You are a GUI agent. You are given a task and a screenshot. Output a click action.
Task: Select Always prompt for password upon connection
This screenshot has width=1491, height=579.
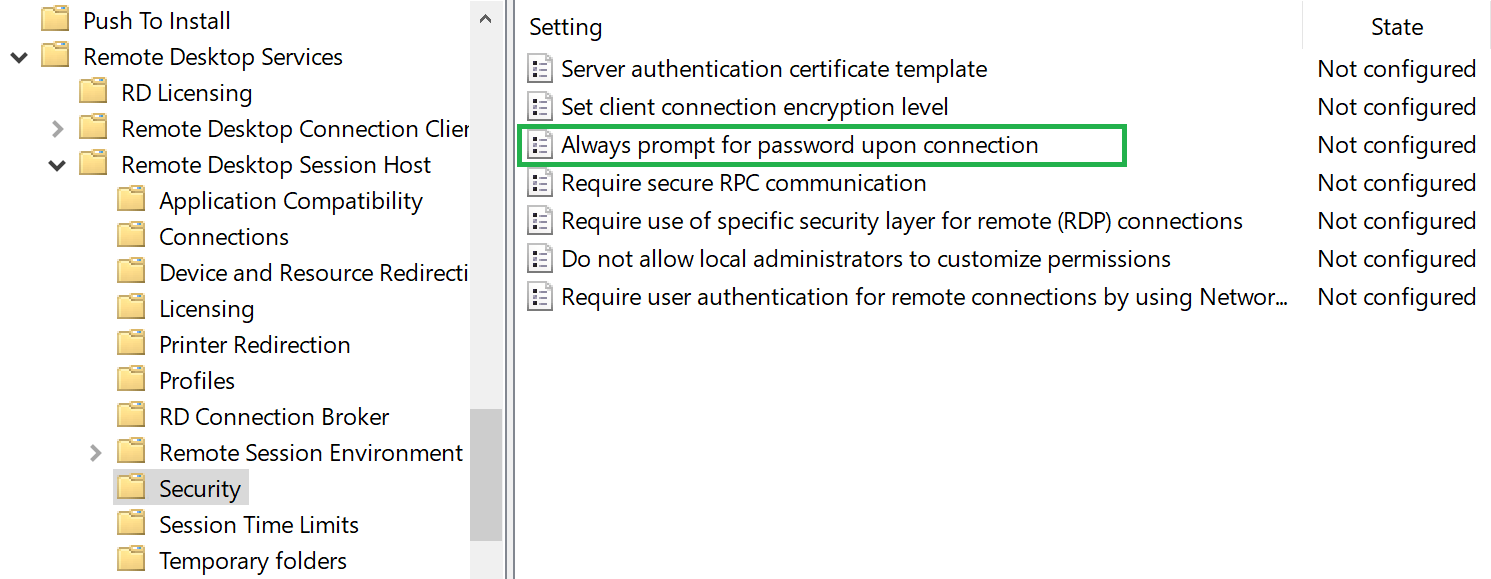799,145
